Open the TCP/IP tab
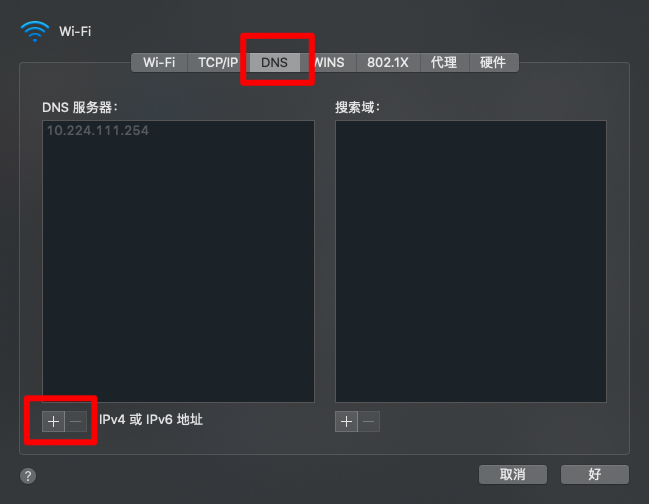Viewport: 649px width, 504px height. [x=218, y=62]
